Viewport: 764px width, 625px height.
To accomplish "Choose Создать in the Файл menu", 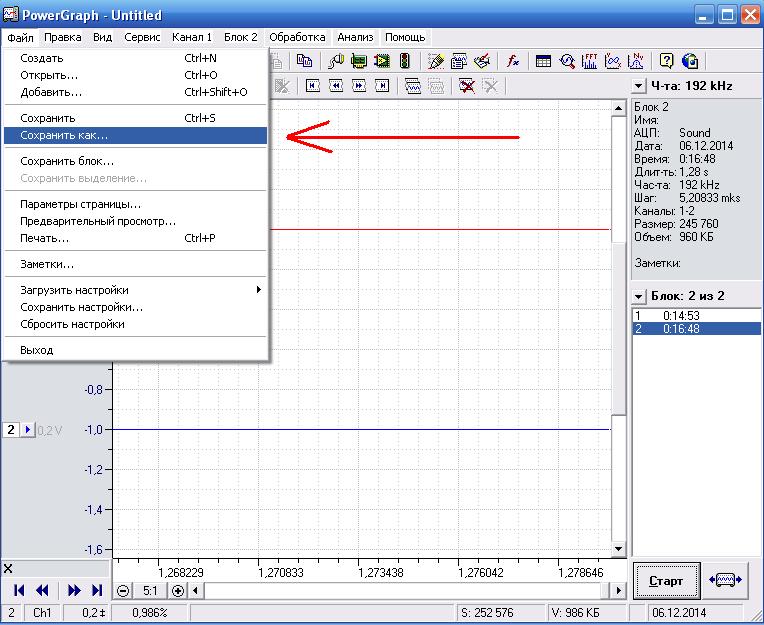I will pos(135,58).
